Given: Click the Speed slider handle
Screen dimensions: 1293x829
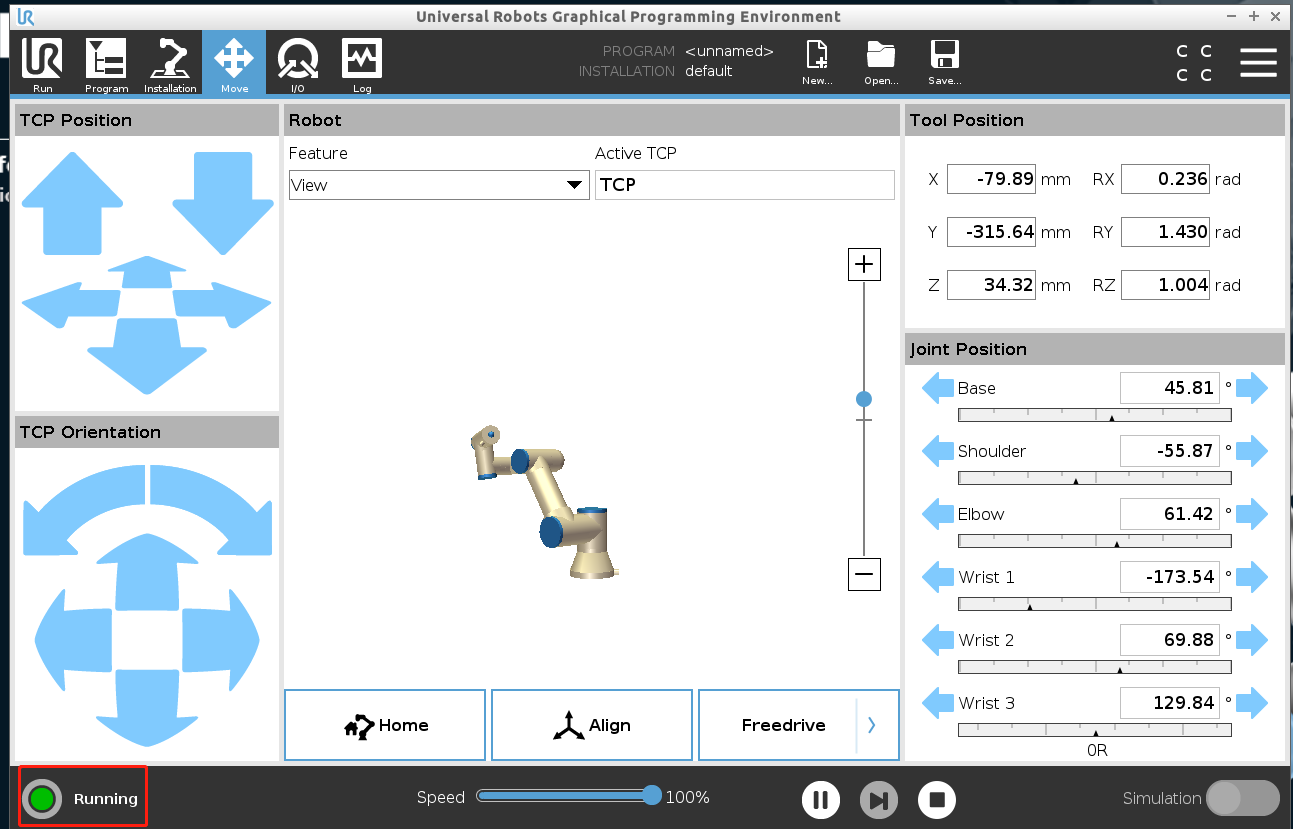Looking at the screenshot, I should point(652,796).
